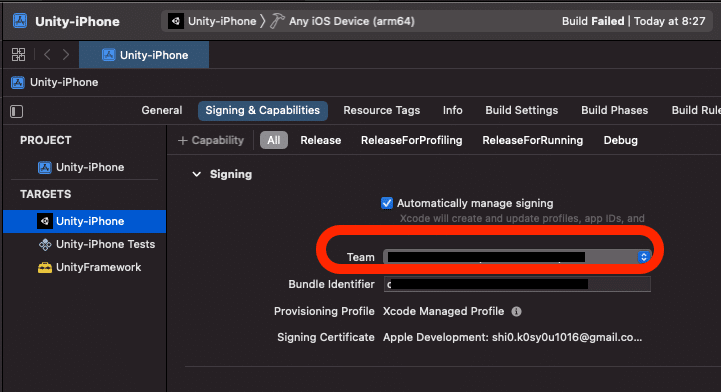Edit the Bundle Identifier field
Image resolution: width=721 pixels, height=392 pixels.
tap(517, 284)
